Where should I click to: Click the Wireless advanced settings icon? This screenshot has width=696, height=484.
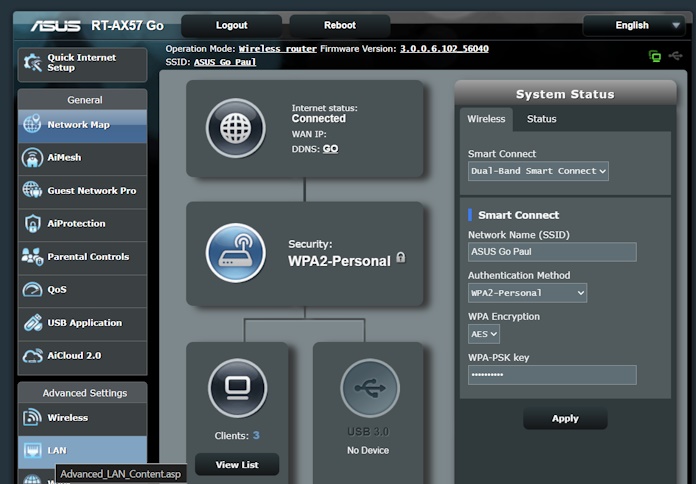tap(32, 417)
